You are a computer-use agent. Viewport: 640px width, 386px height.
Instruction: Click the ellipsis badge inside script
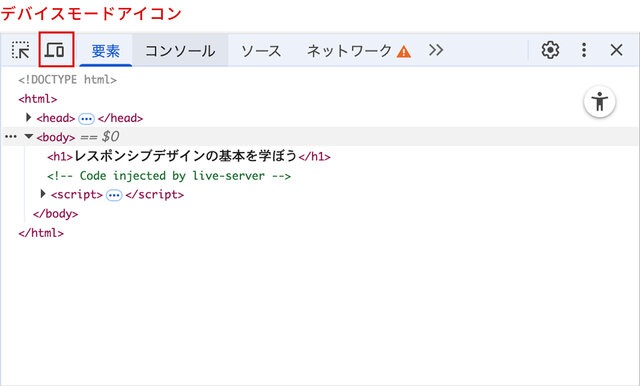point(114,195)
